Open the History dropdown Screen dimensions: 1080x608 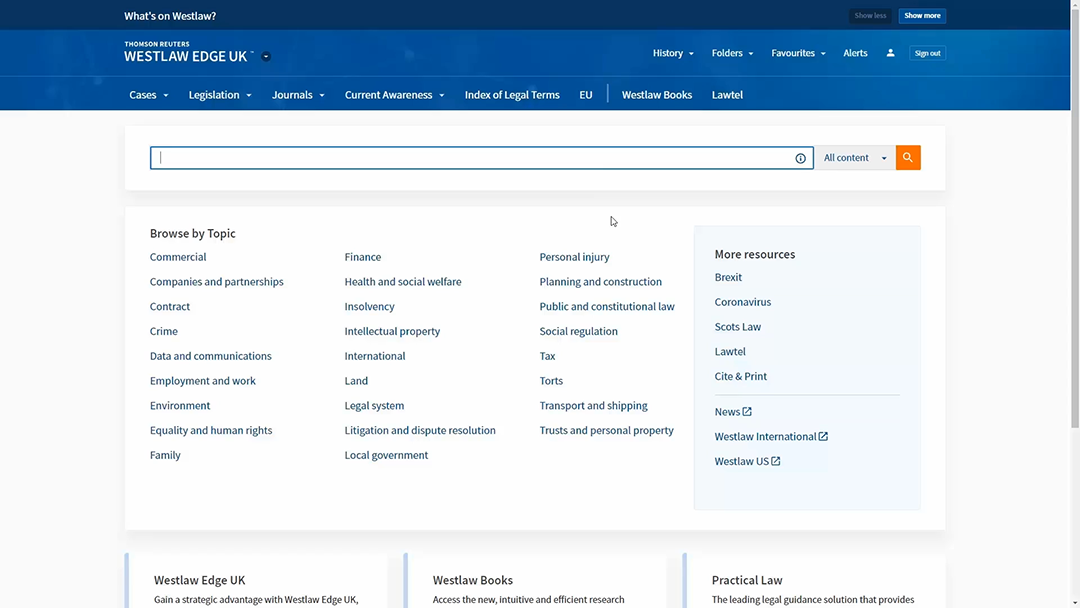(x=673, y=53)
